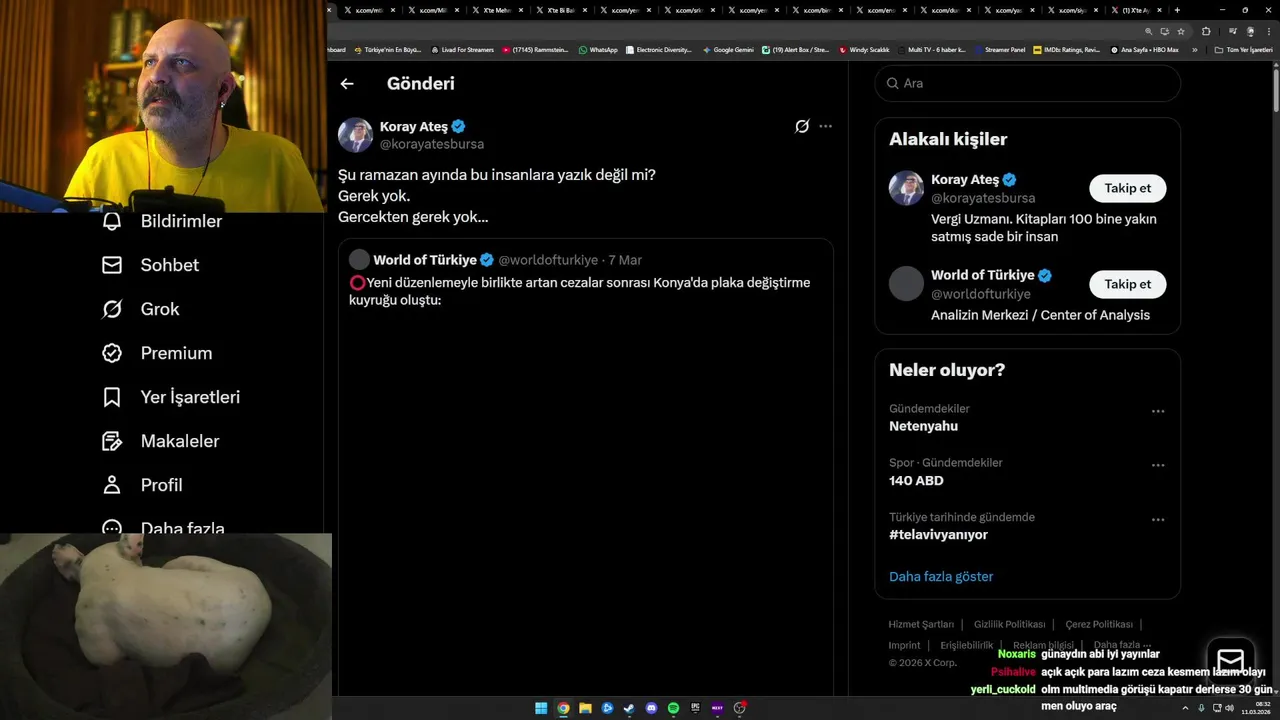Switch to the X'te Bi Bak... browser tab
The height and width of the screenshot is (720, 1280).
(x=561, y=10)
